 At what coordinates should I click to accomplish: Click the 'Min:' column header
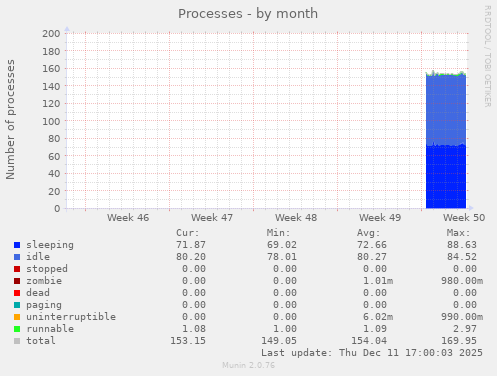(x=278, y=233)
